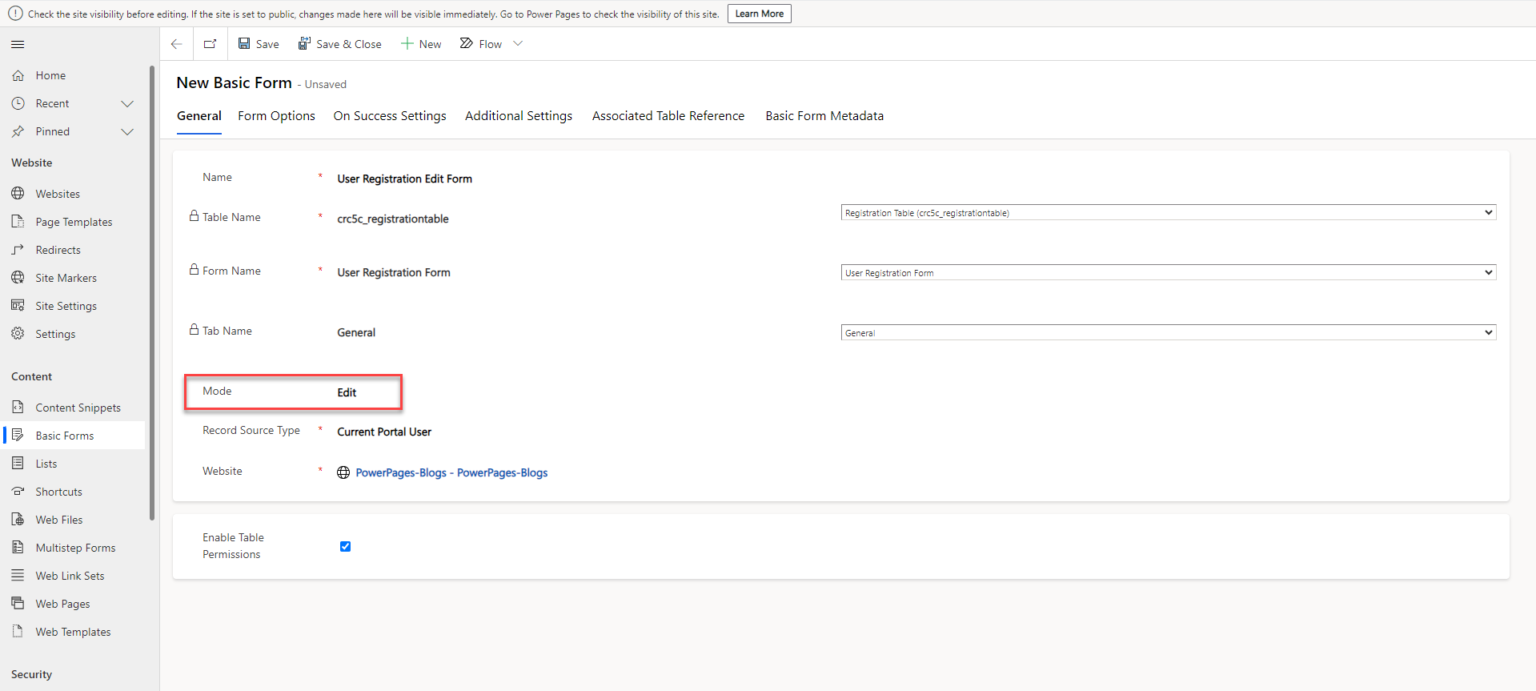Open the navigation hamburger menu
The width and height of the screenshot is (1536, 691).
(x=17, y=43)
